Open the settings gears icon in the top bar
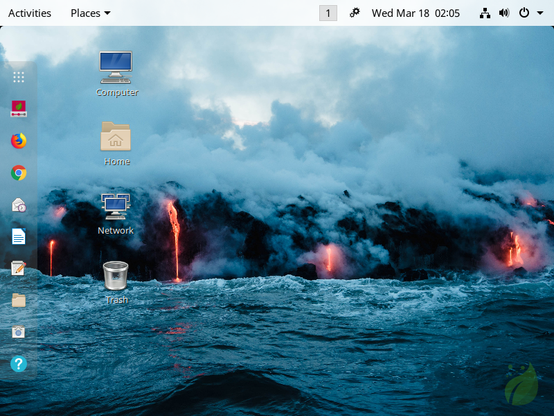 click(x=354, y=13)
